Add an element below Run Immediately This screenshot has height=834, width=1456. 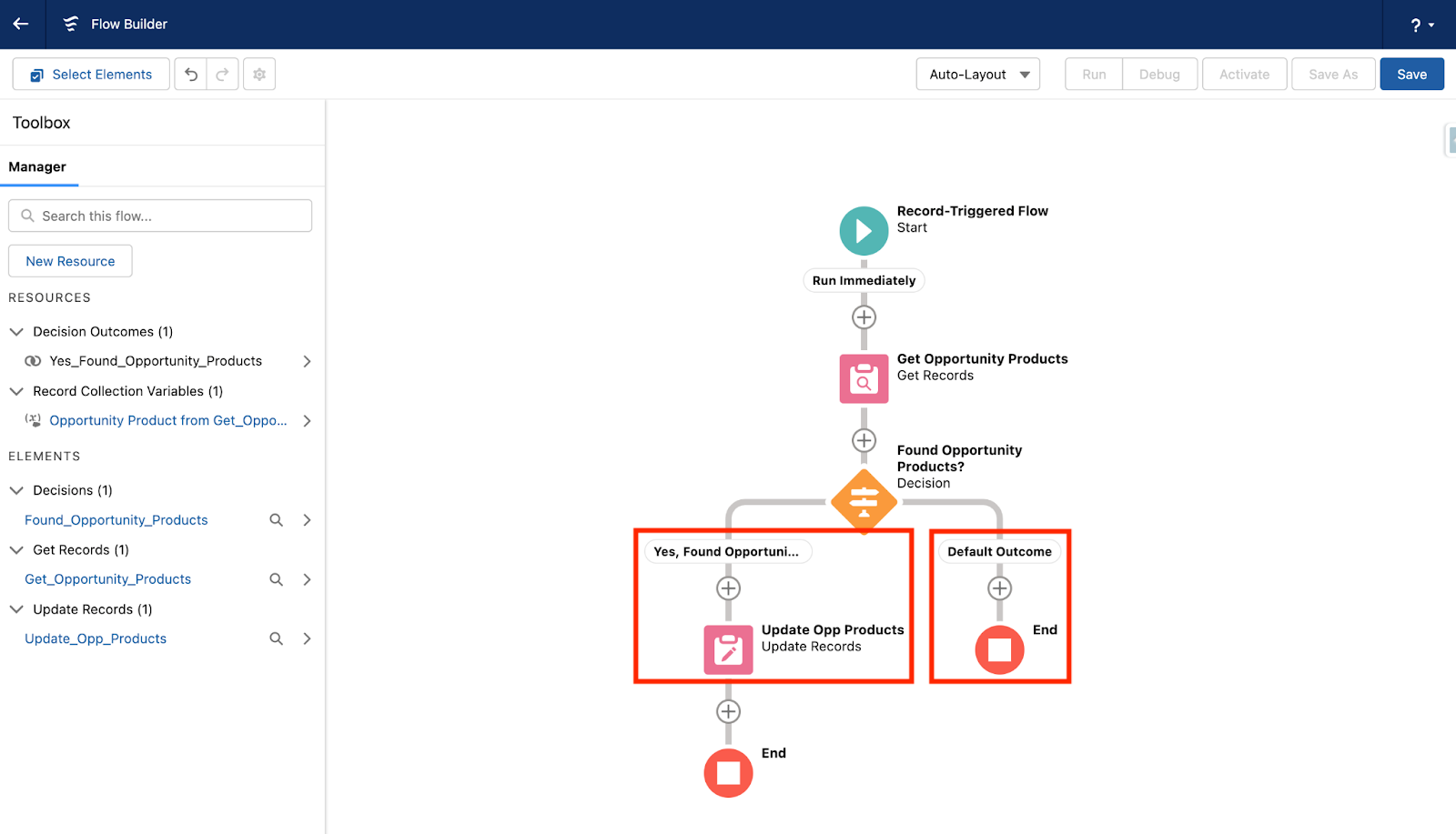point(863,317)
